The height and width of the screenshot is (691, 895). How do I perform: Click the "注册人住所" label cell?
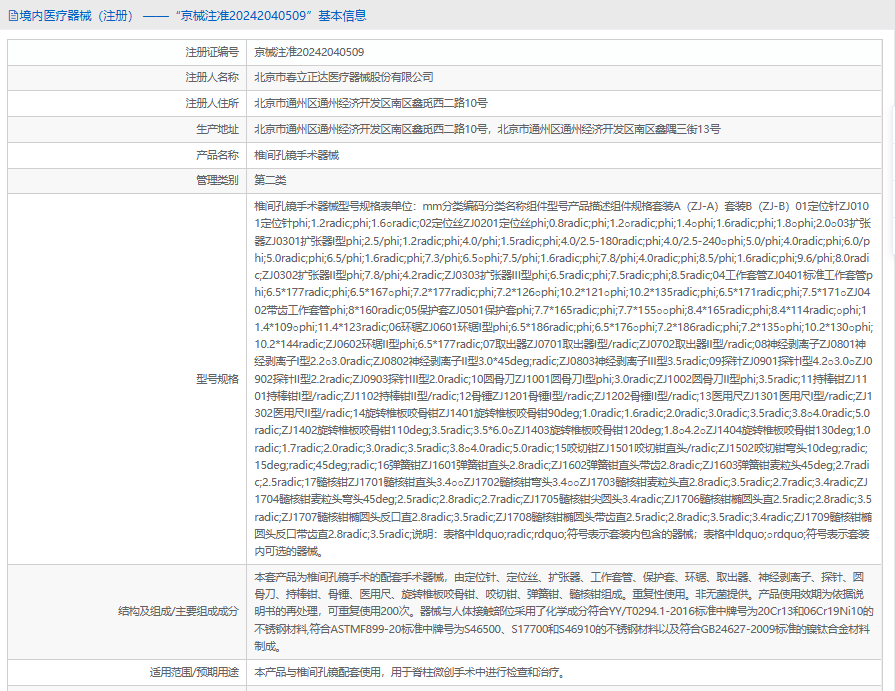pos(127,103)
